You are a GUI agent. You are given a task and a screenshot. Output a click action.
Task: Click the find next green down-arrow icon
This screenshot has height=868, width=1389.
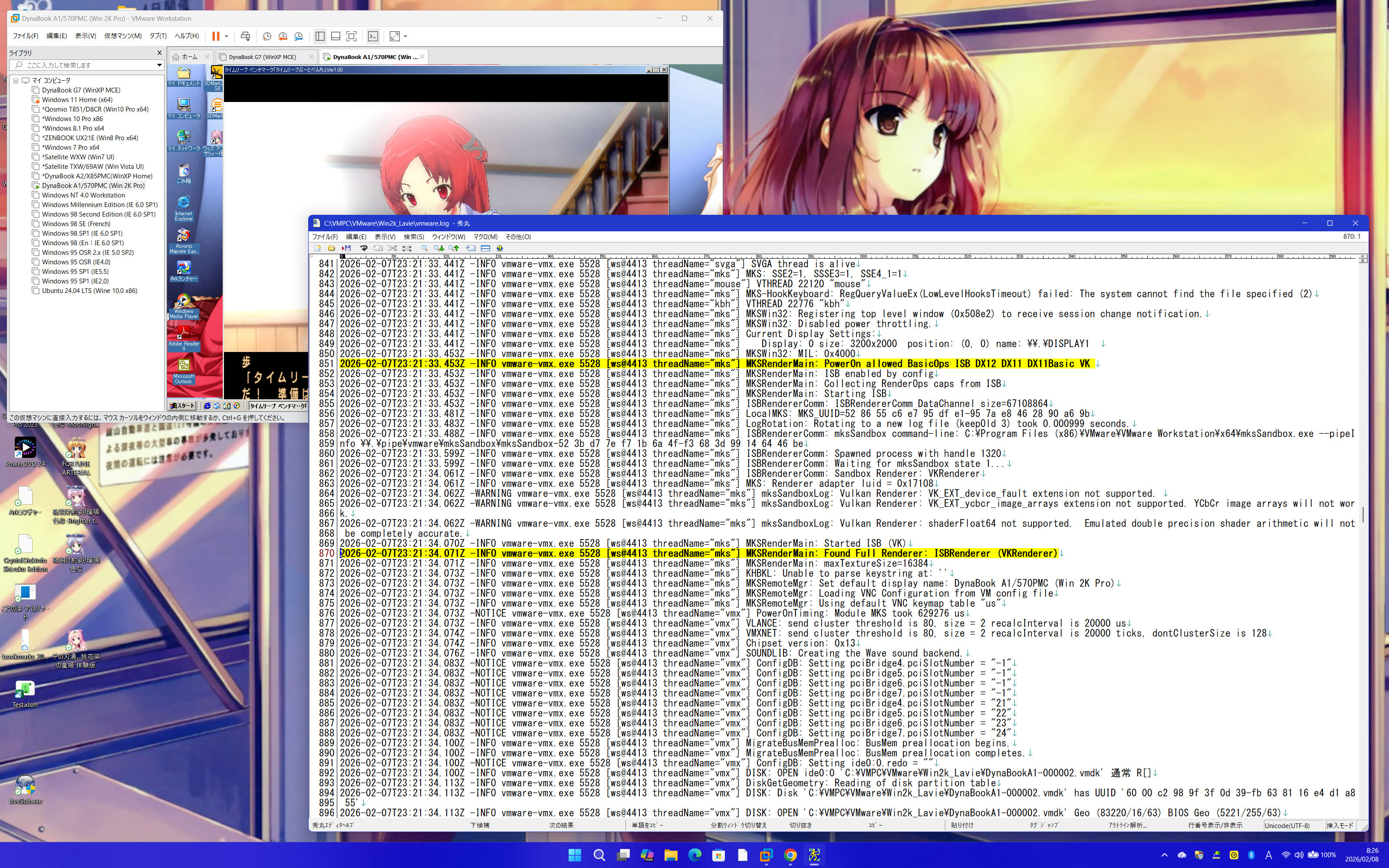pos(439,248)
